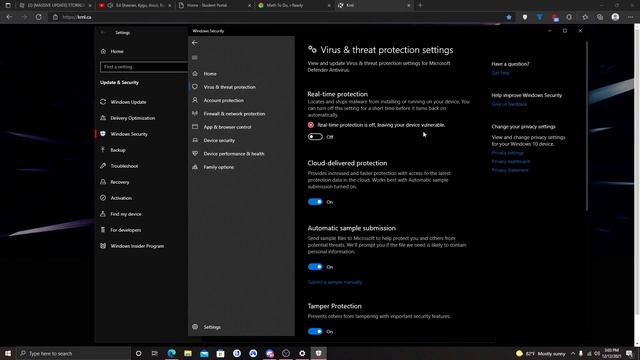Image resolution: width=640 pixels, height=360 pixels.
Task: Open a new browser tab
Action: pyautogui.click(x=420, y=5)
